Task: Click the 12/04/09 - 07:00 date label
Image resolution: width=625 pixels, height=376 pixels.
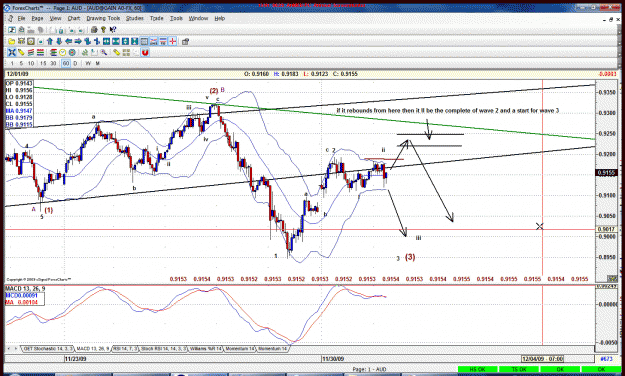Action: click(x=542, y=359)
